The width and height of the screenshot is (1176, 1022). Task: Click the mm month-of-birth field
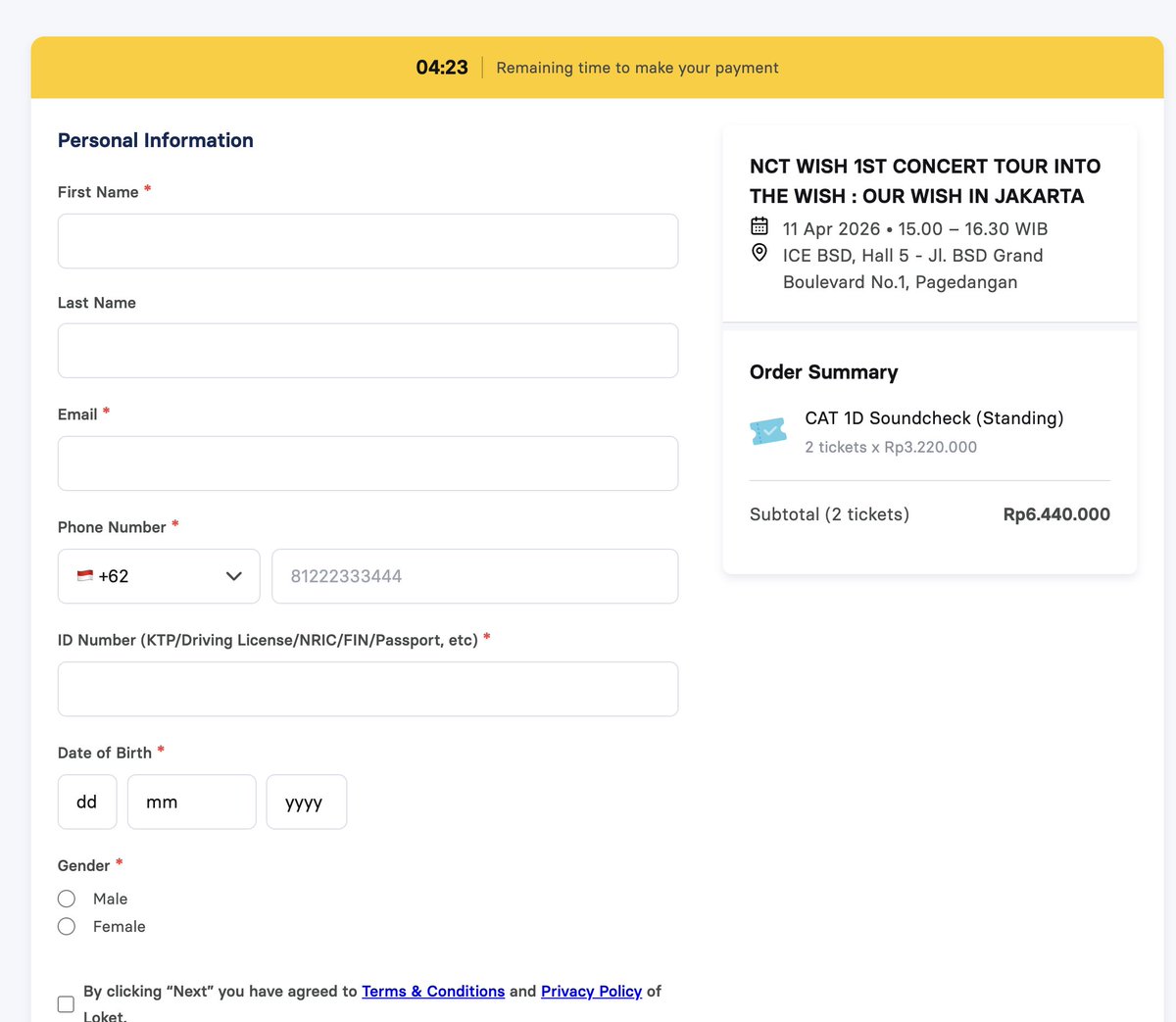pyautogui.click(x=192, y=802)
